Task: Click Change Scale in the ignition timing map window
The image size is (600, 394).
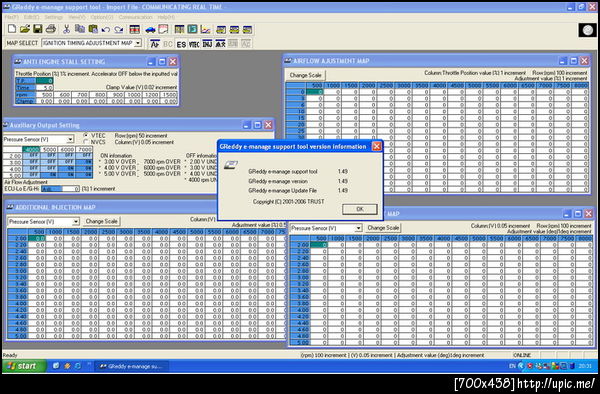Action: click(383, 228)
